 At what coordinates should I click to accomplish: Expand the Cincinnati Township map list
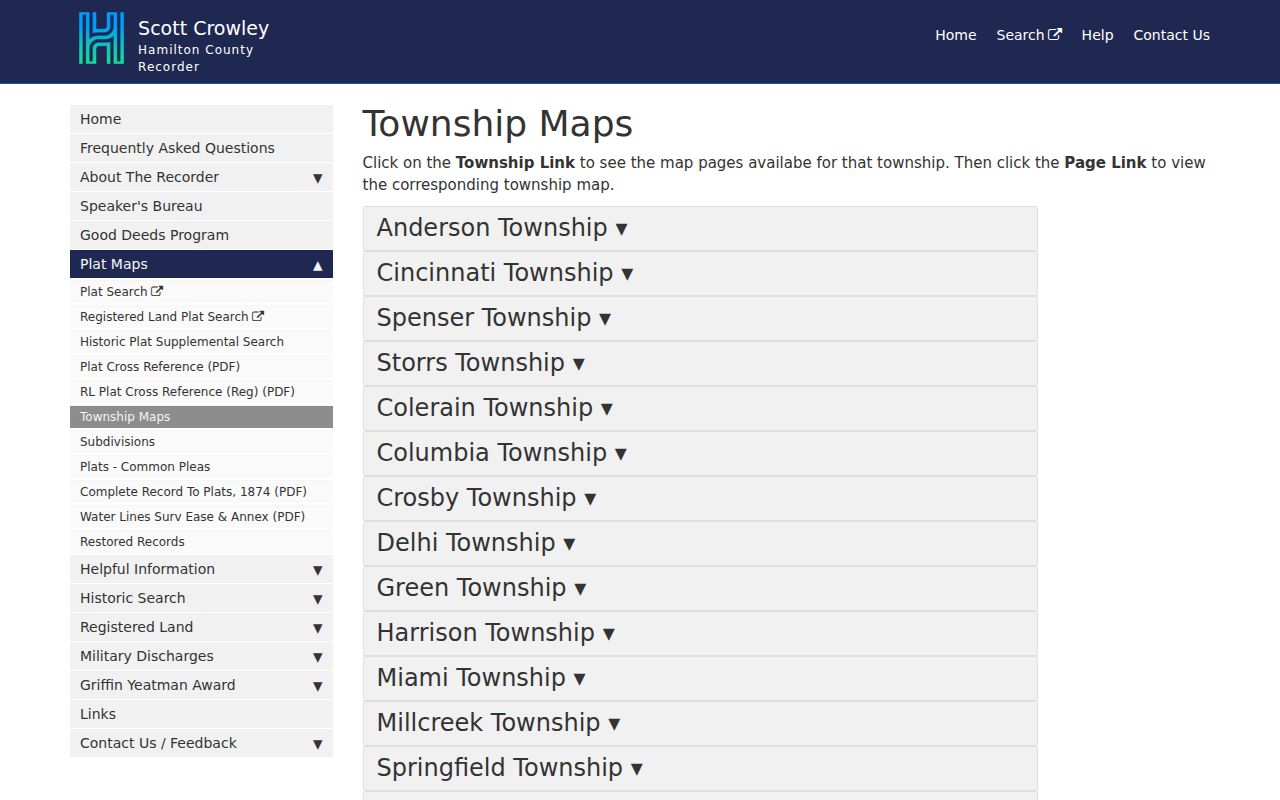click(x=700, y=273)
